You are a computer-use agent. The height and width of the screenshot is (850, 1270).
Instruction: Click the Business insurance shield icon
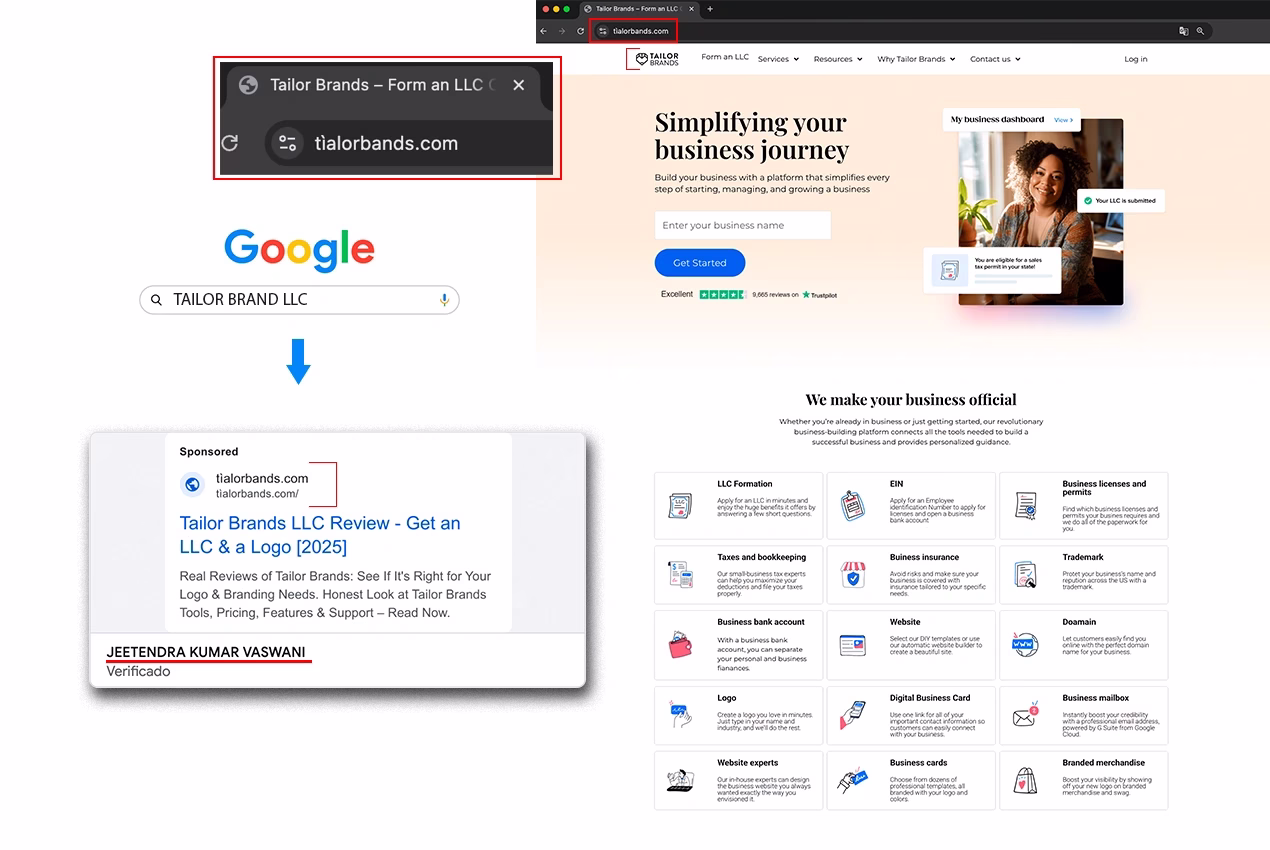(x=852, y=575)
